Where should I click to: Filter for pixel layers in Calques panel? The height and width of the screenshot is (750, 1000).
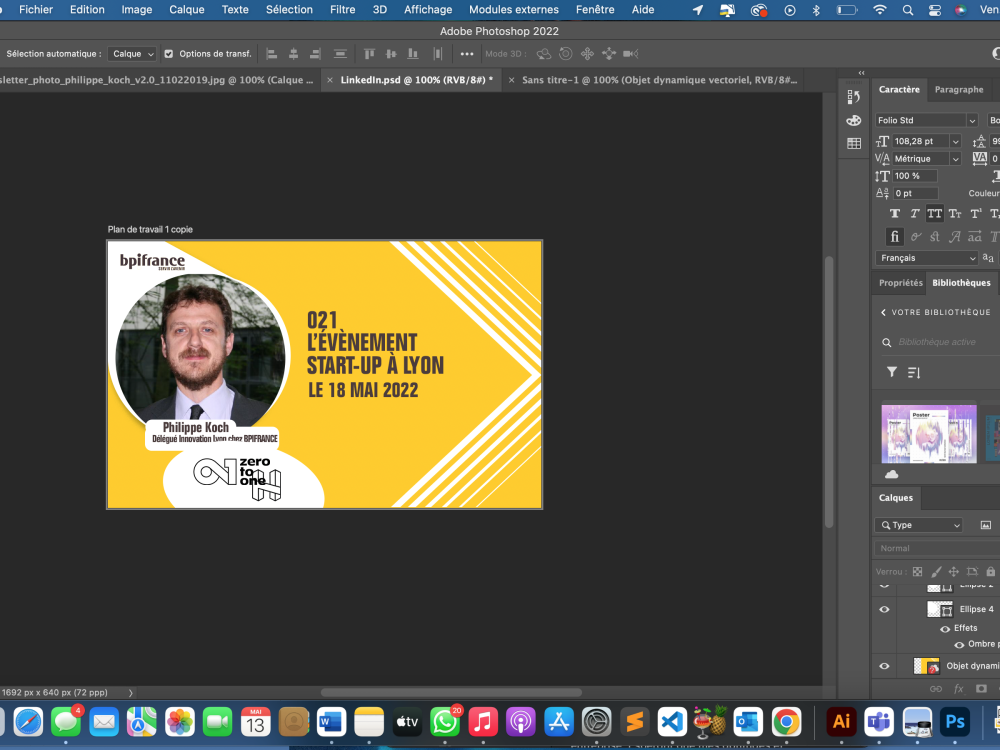point(985,525)
